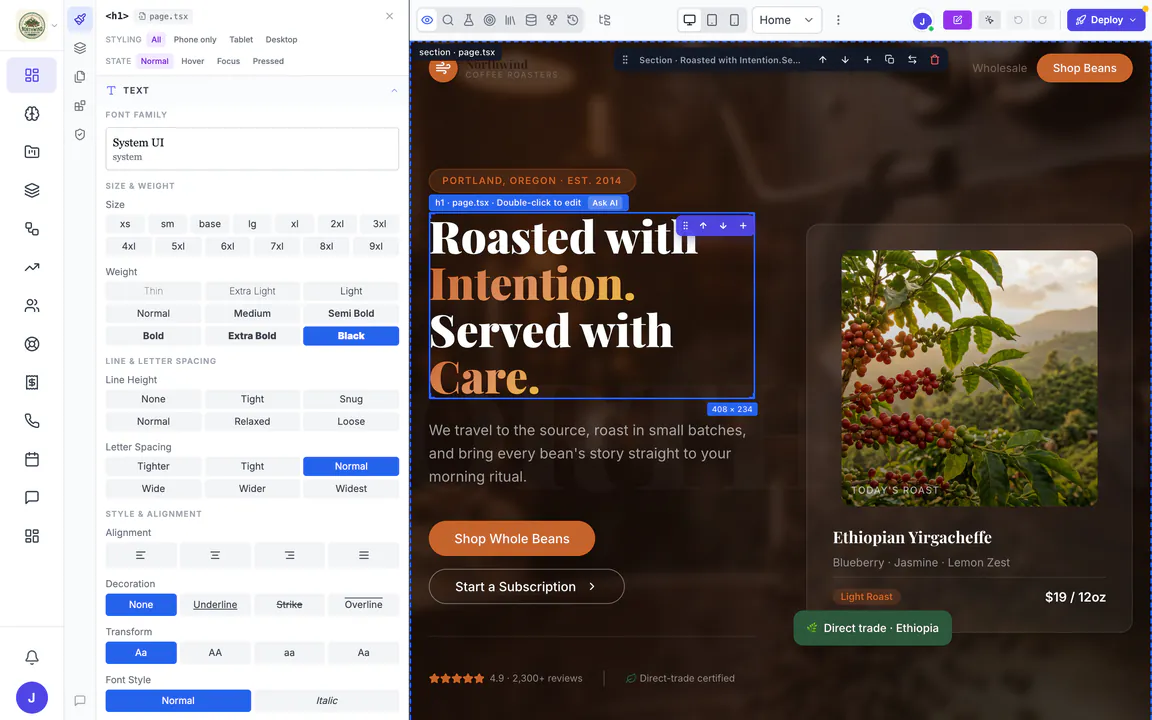The height and width of the screenshot is (720, 1152).
Task: Open the shield check icon in panel strip
Action: click(x=80, y=134)
